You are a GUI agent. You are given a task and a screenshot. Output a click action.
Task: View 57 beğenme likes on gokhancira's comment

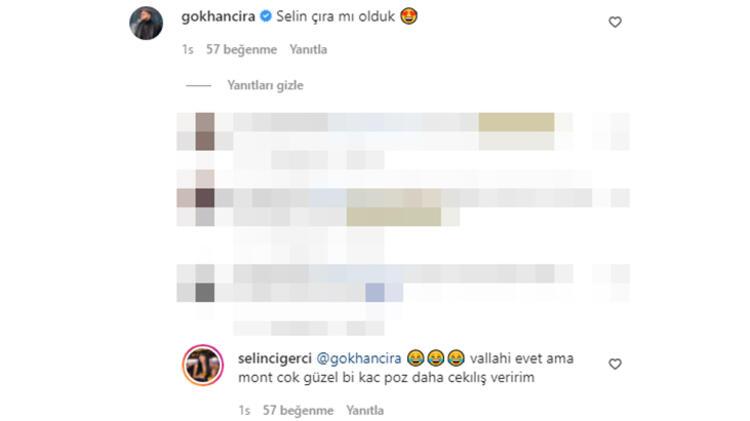point(242,50)
